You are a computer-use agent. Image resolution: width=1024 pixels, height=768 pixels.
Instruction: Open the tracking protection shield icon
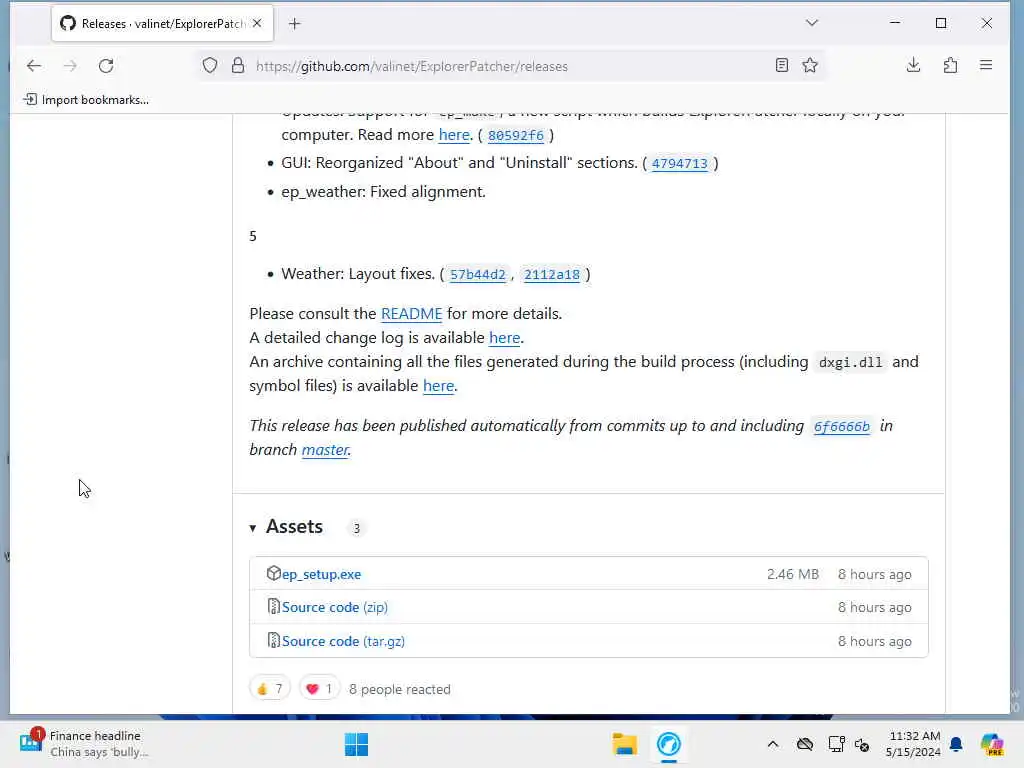pos(210,65)
